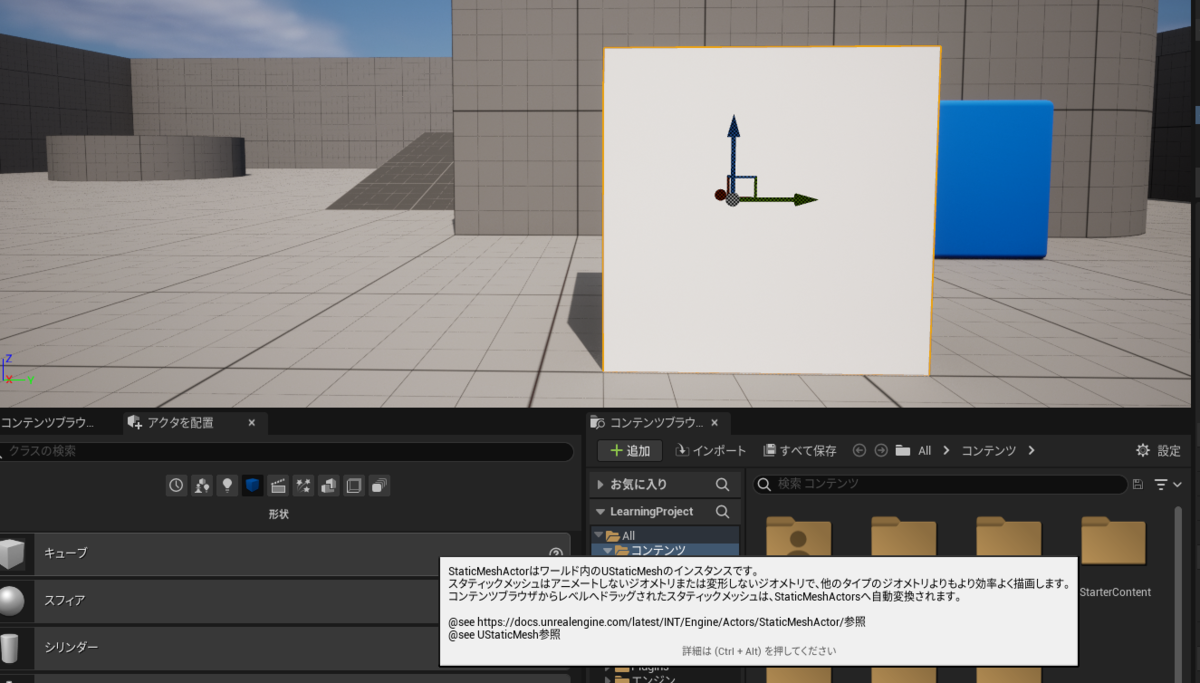Close the right コンテンツブラウ... tab

point(716,423)
